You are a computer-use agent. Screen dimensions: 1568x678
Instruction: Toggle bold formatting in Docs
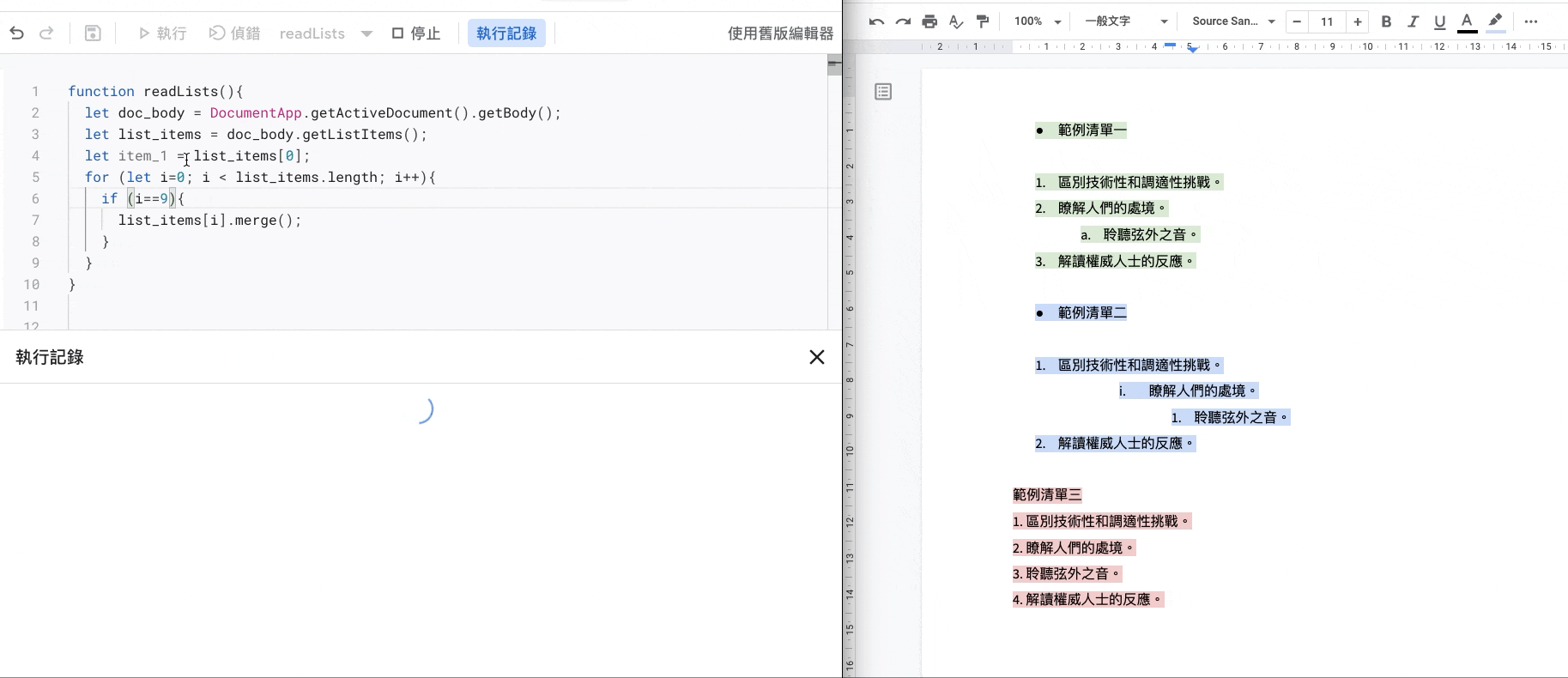(1386, 21)
